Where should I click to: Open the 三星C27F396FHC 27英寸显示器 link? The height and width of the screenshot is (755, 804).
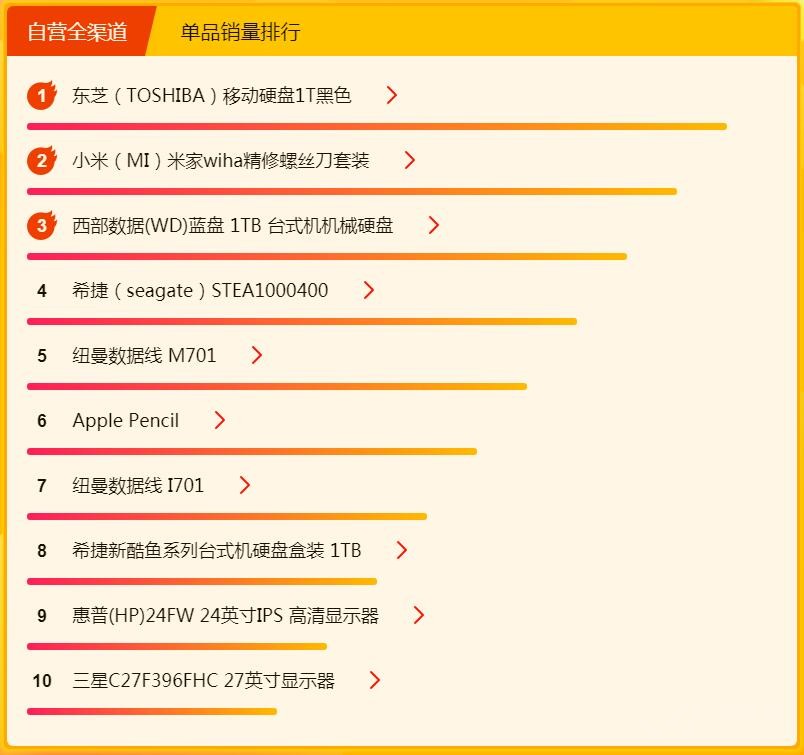pos(204,681)
